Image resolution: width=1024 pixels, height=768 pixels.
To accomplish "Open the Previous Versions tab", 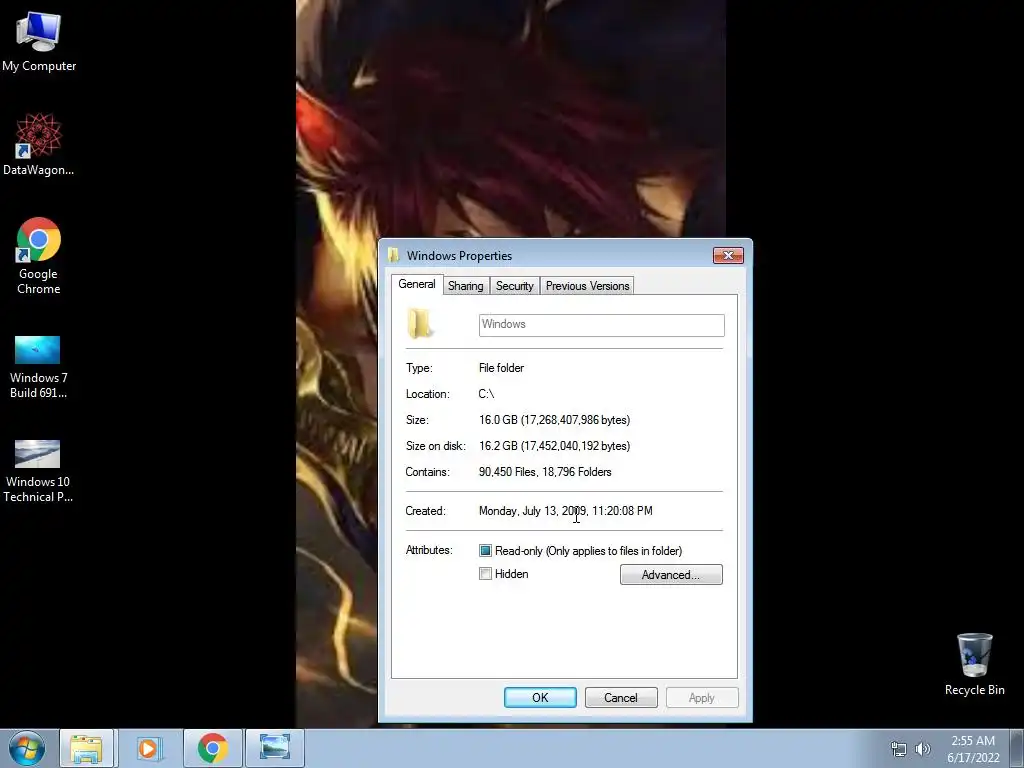I will 587,286.
